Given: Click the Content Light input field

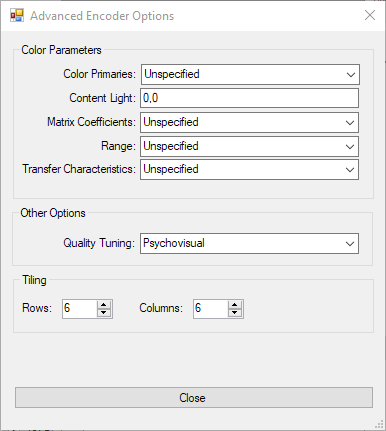Looking at the screenshot, I should coord(249,98).
